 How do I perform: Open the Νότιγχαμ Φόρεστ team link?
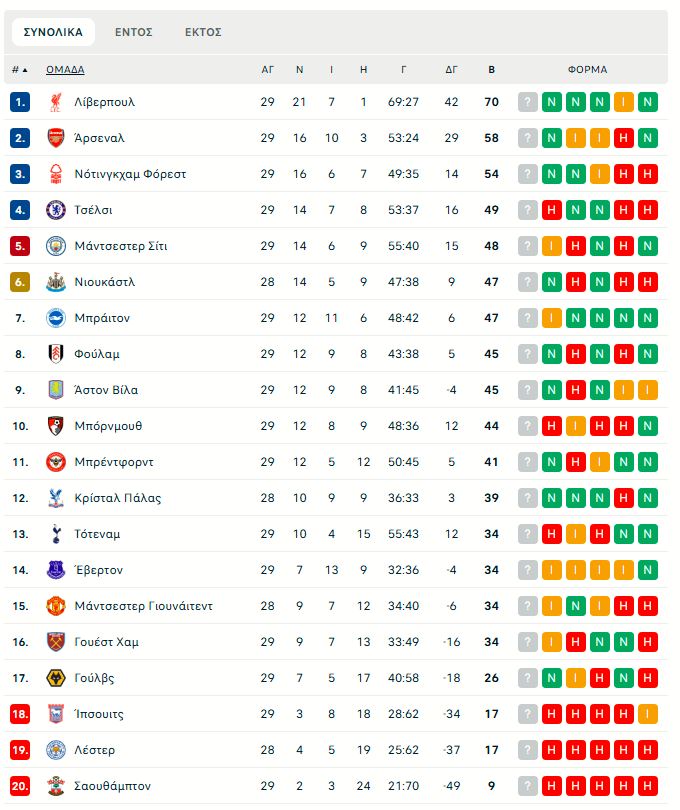tap(130, 174)
